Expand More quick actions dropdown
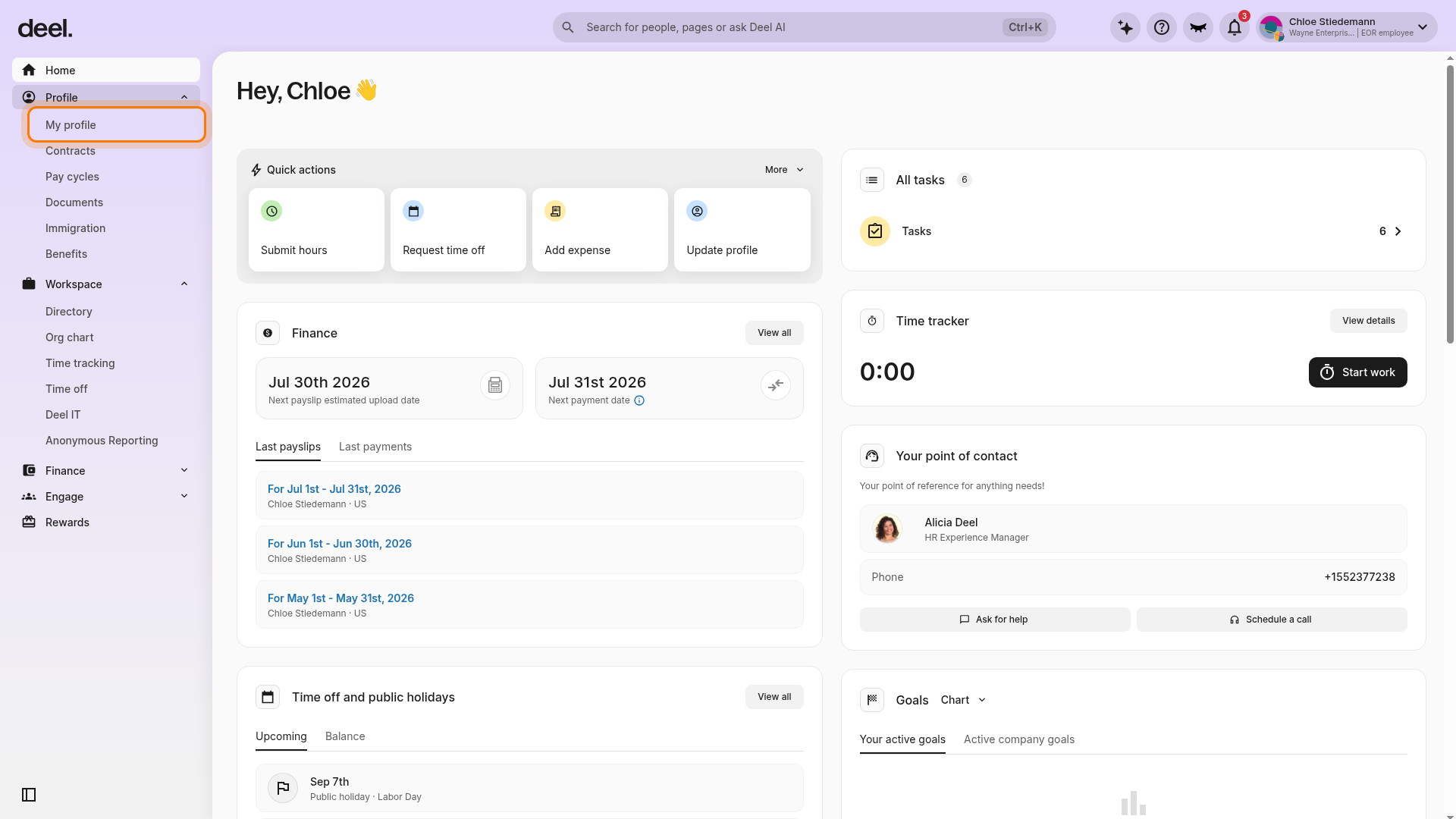The height and width of the screenshot is (819, 1456). [784, 170]
